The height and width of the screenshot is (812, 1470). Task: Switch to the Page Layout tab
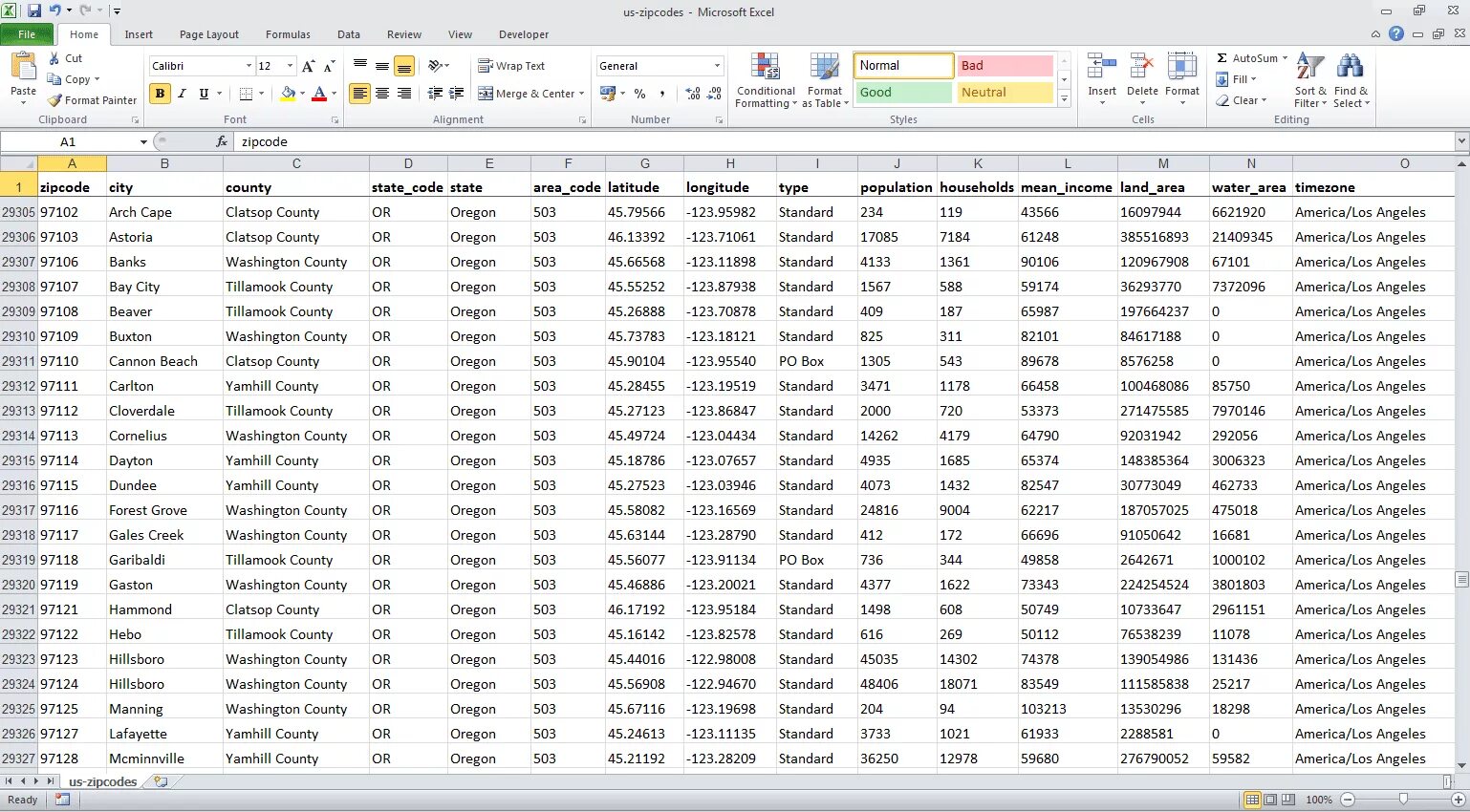click(x=209, y=34)
